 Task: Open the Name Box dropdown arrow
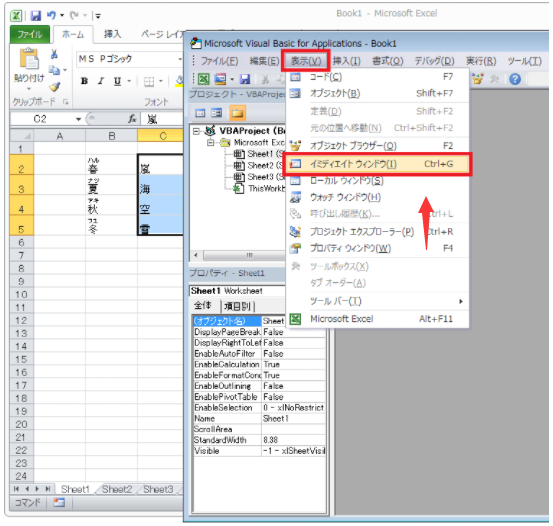tap(78, 119)
